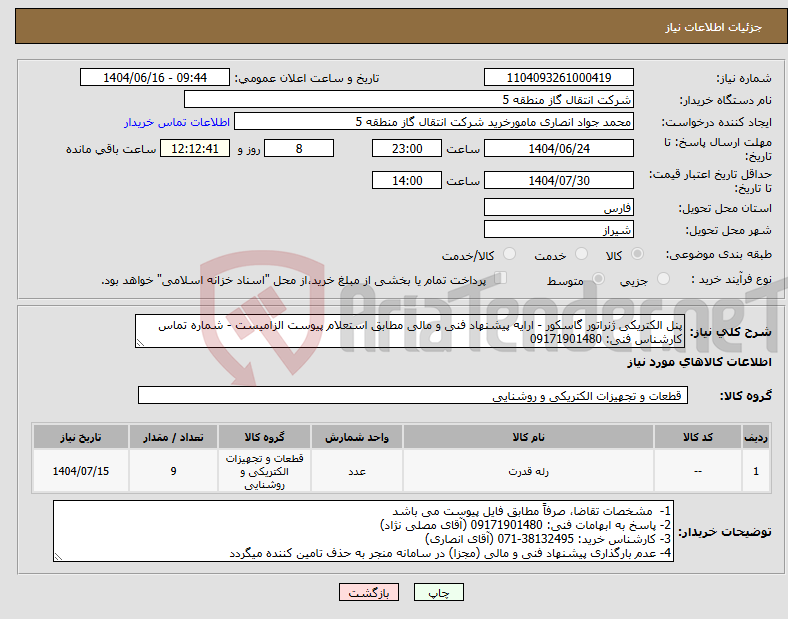Click the کد کالا column header
788x619 pixels.
[698, 437]
